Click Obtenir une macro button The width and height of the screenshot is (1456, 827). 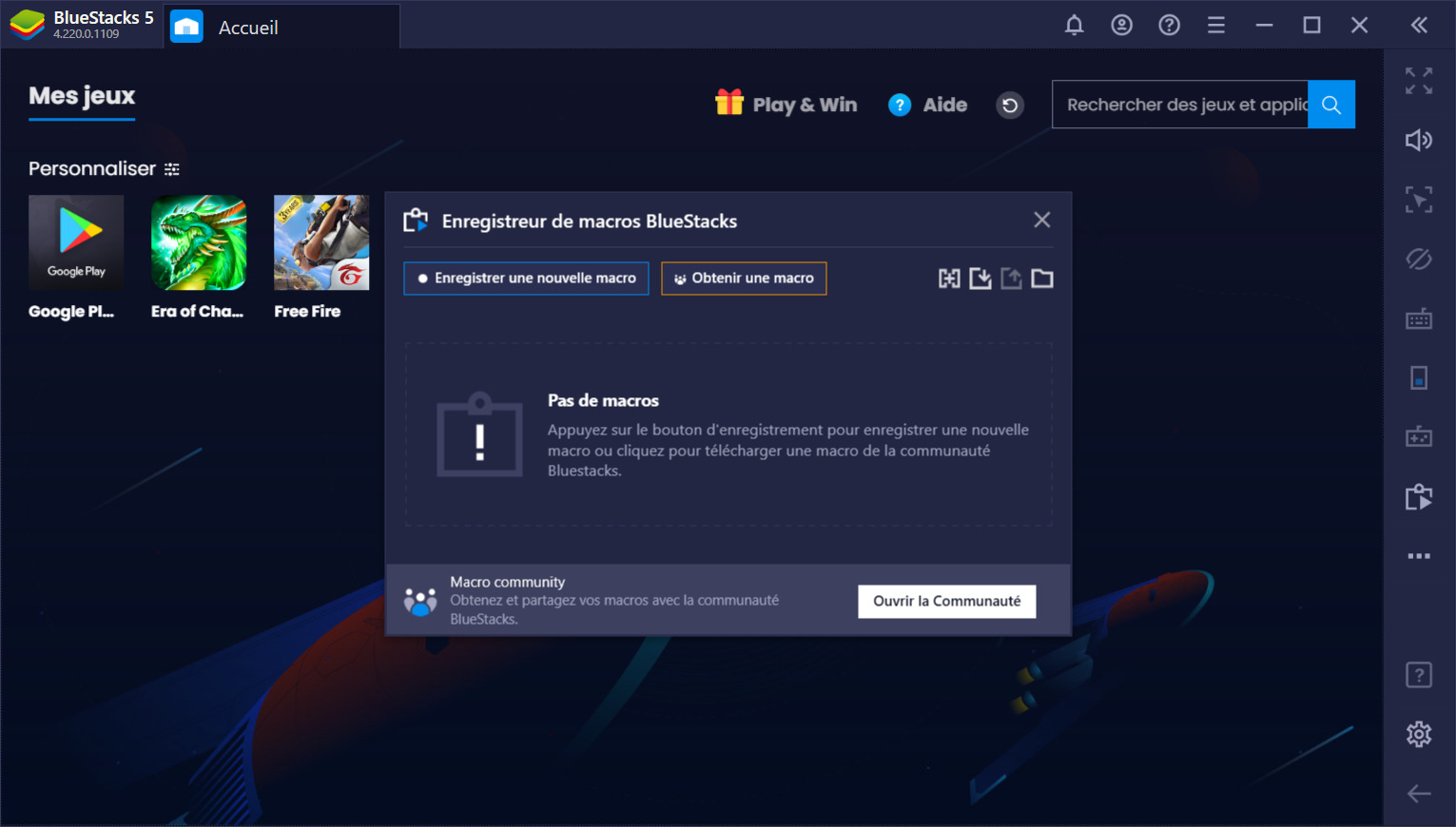coord(744,279)
